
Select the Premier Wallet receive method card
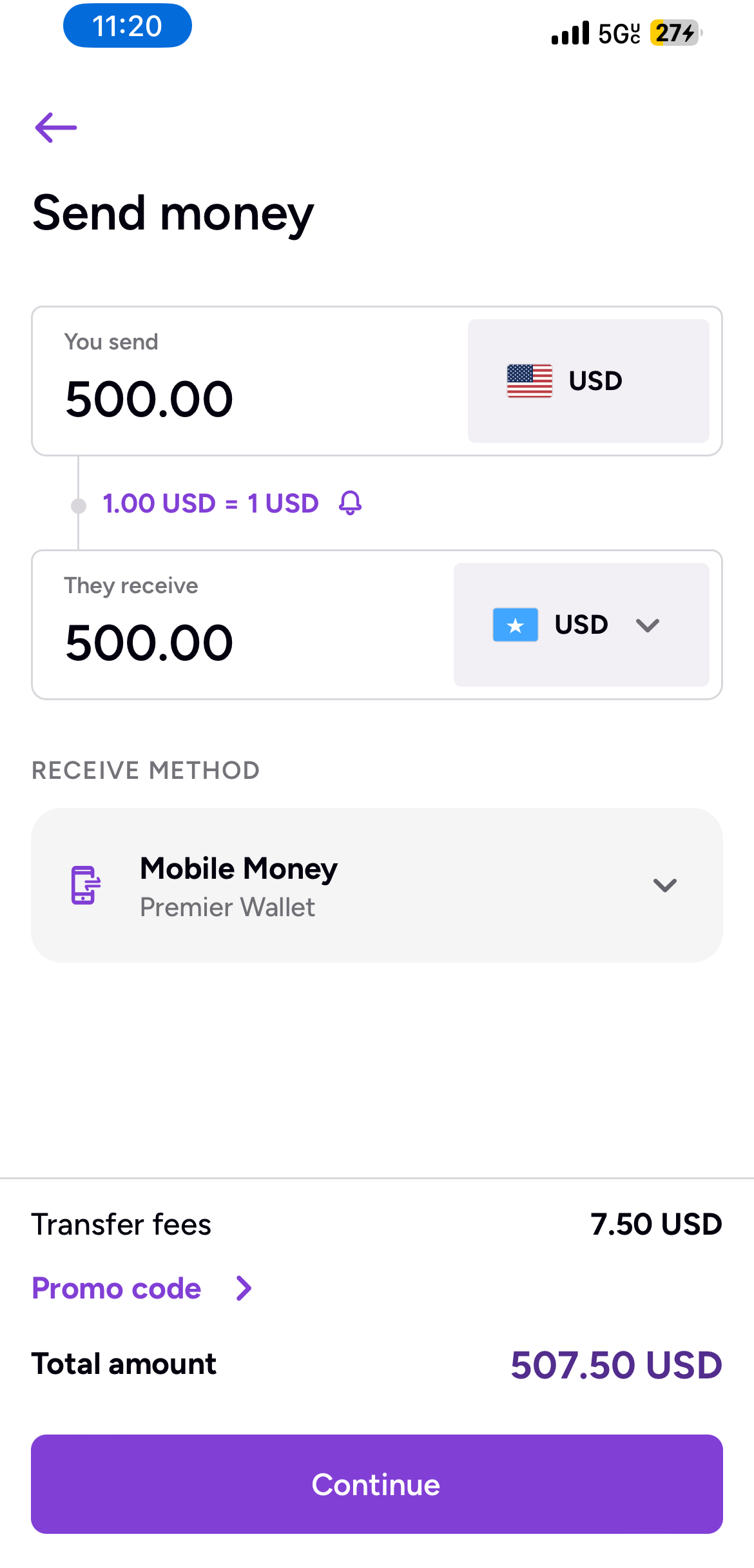(377, 885)
